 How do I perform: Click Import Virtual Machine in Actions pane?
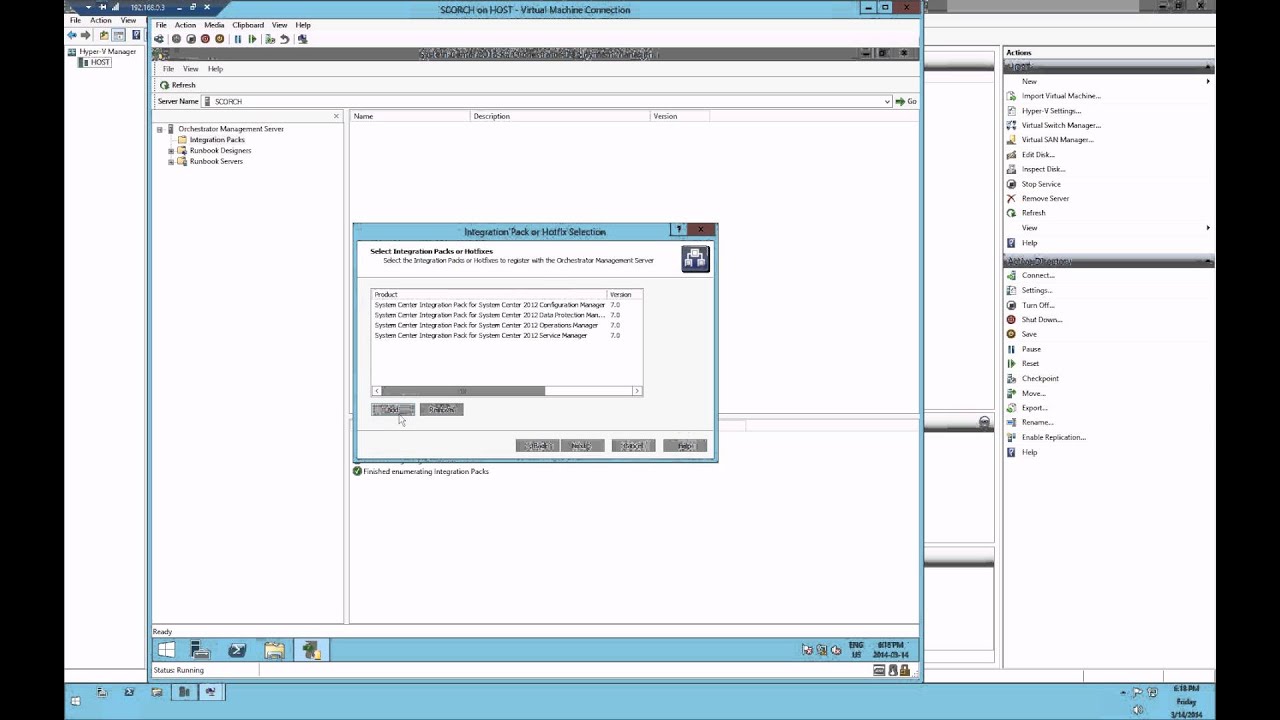[x=1061, y=96]
